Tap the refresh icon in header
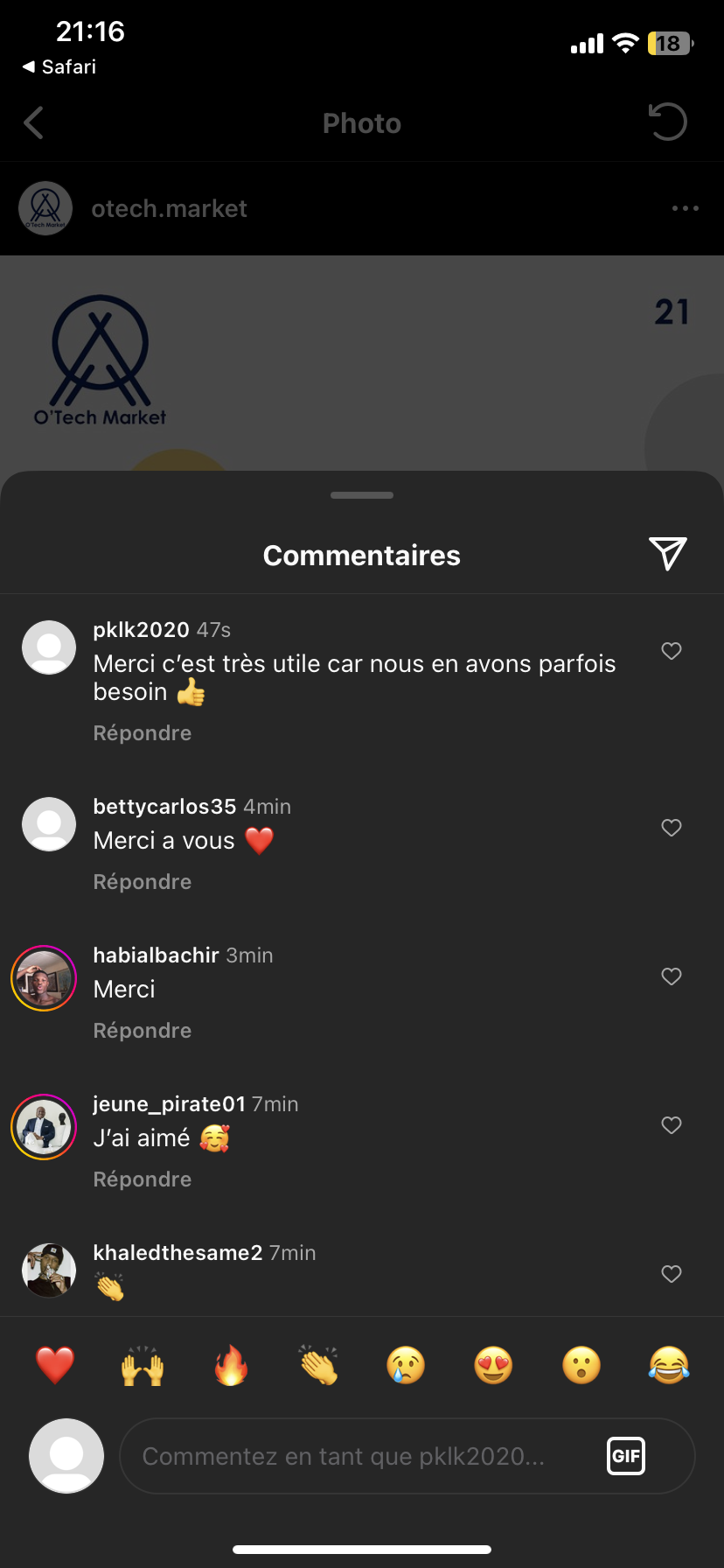Image resolution: width=724 pixels, height=1568 pixels. (x=668, y=122)
